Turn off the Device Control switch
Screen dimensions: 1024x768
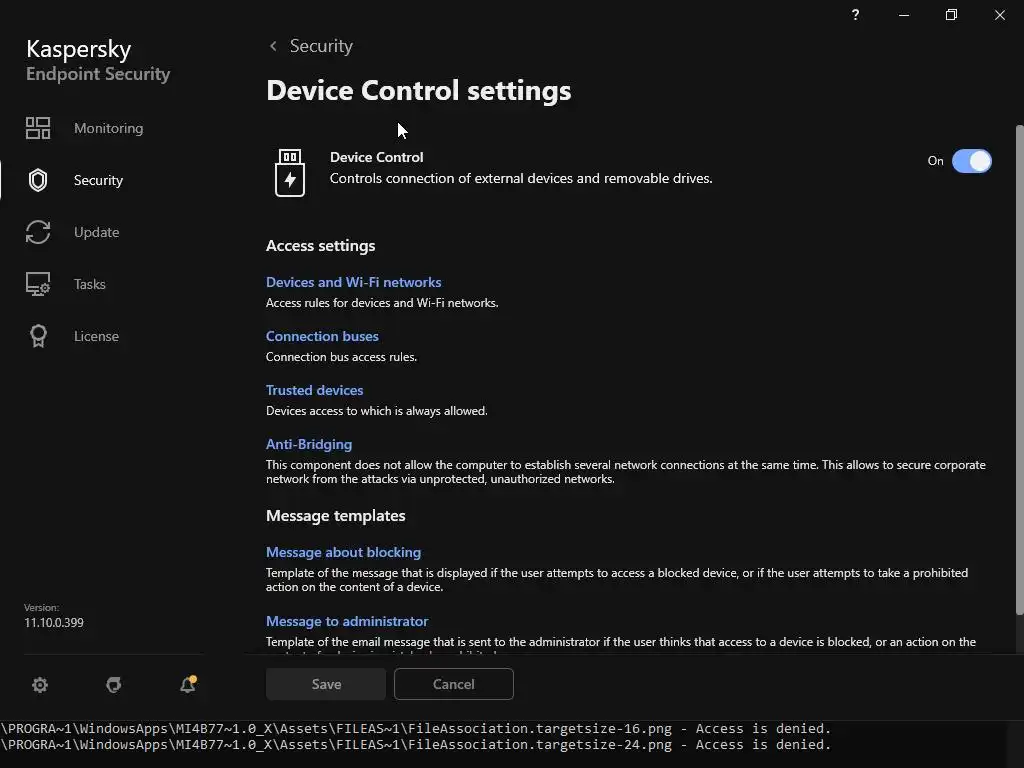(x=972, y=161)
